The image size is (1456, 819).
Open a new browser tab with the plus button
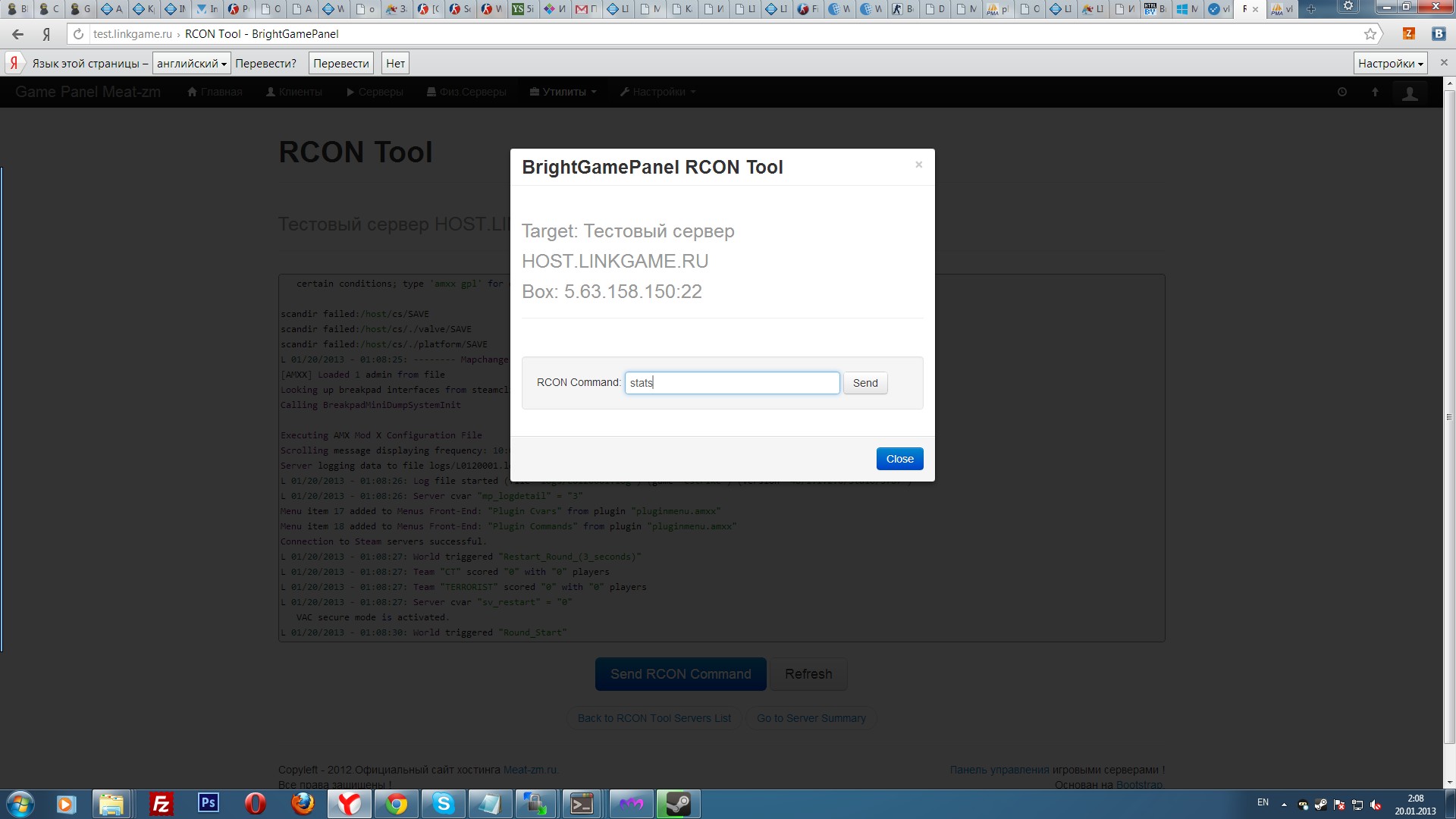[x=1311, y=9]
